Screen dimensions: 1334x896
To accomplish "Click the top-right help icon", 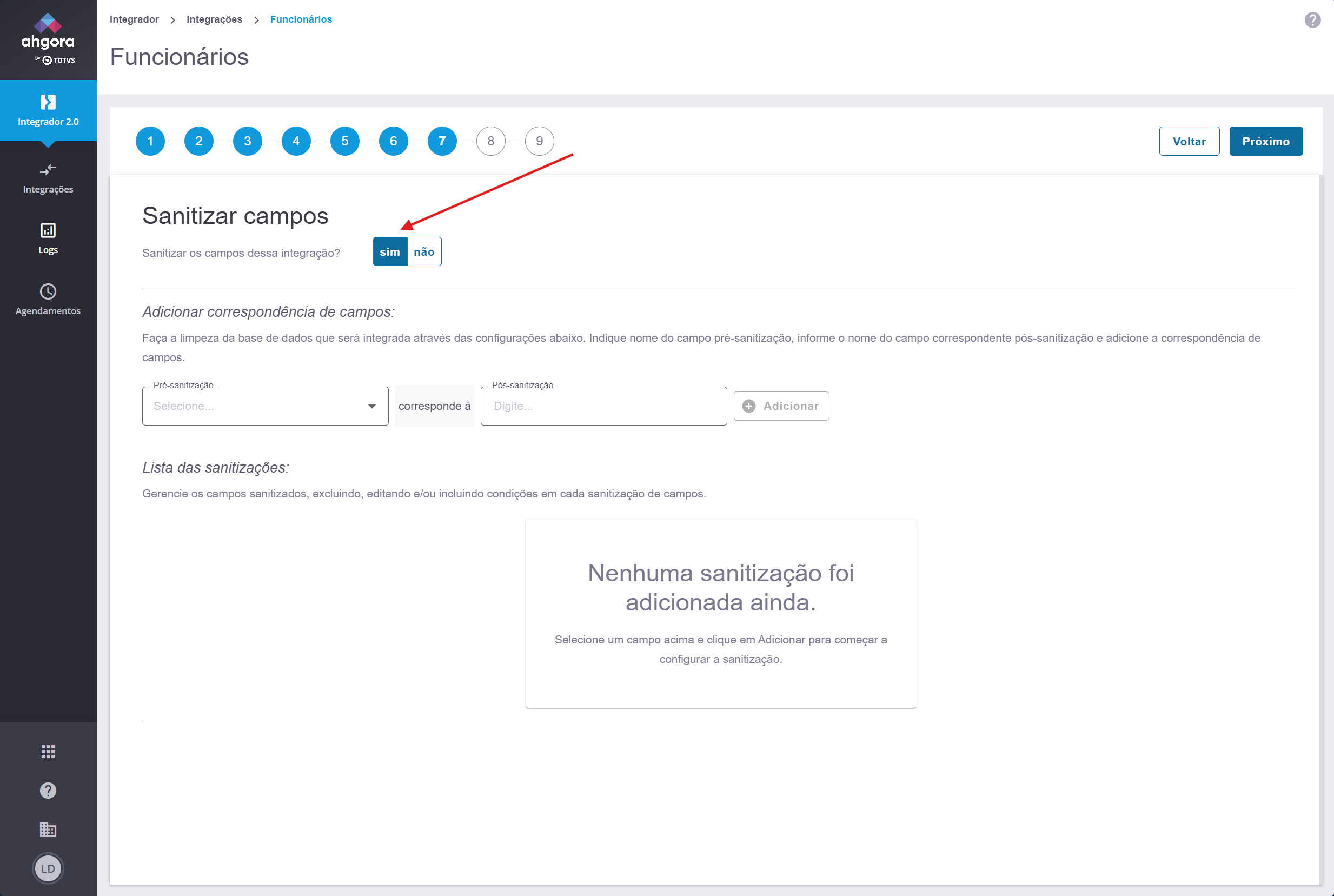I will coord(1312,20).
